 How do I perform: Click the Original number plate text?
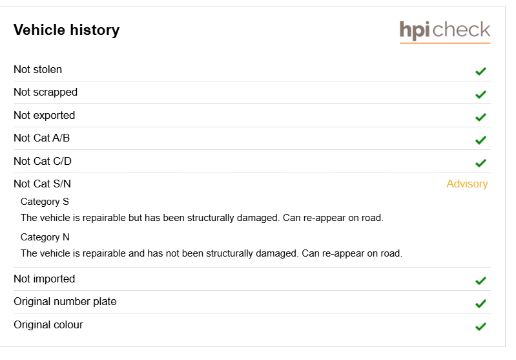click(65, 302)
